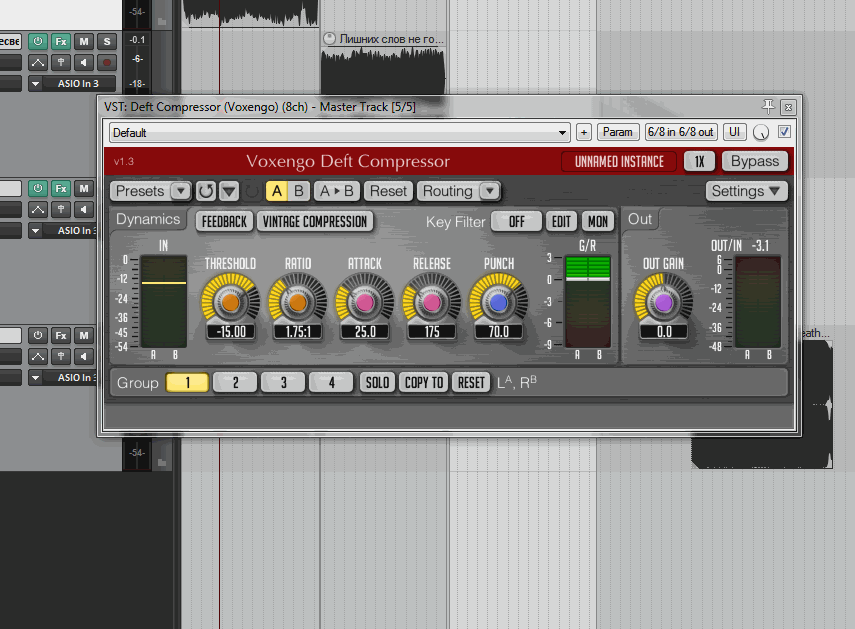Switch to the B state slot
Image resolution: width=855 pixels, height=629 pixels.
299,191
